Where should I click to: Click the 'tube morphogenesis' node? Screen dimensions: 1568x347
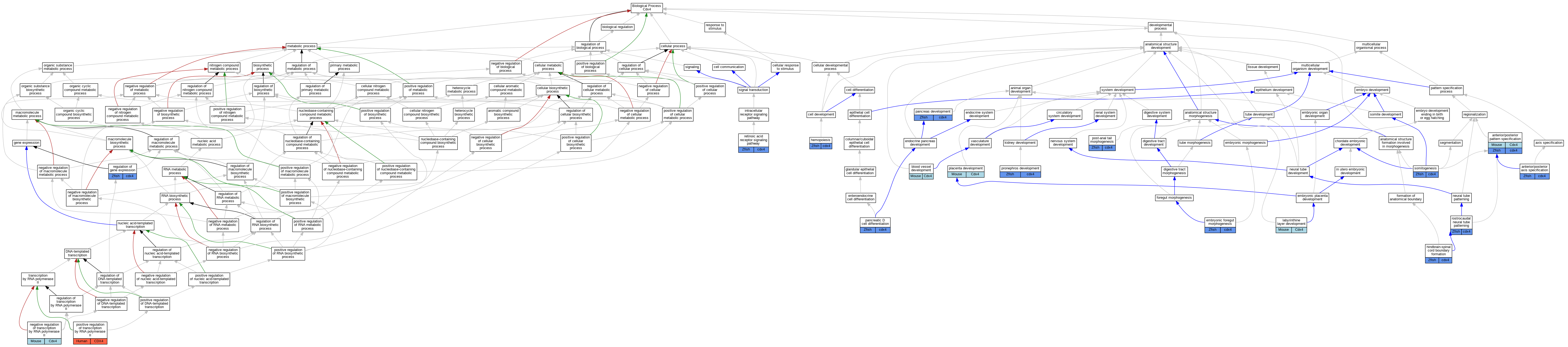coord(1195,142)
